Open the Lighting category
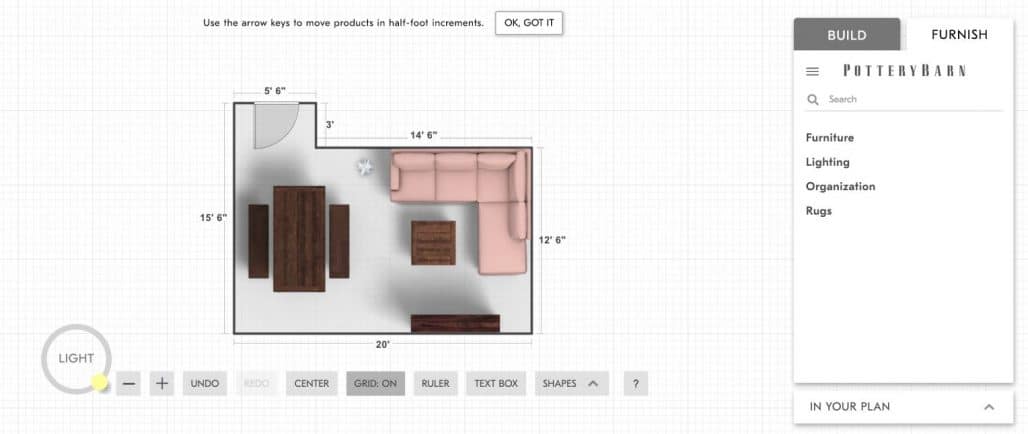 (827, 162)
